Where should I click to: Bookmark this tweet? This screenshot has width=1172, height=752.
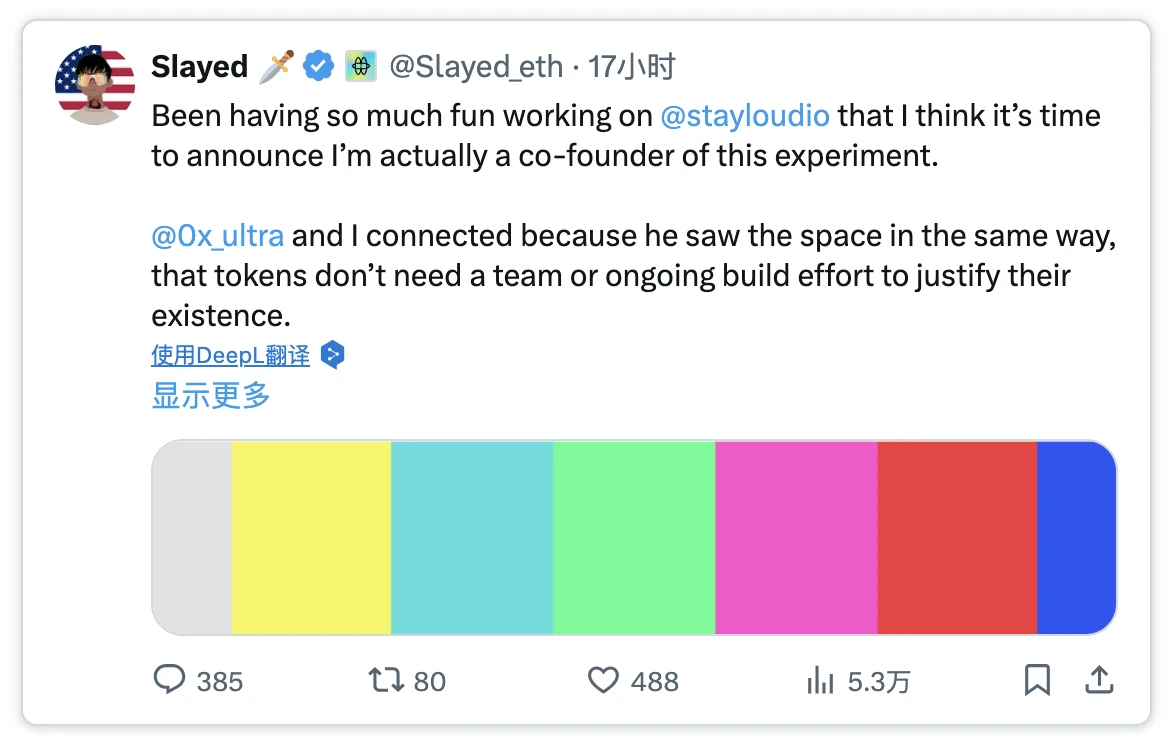1037,681
